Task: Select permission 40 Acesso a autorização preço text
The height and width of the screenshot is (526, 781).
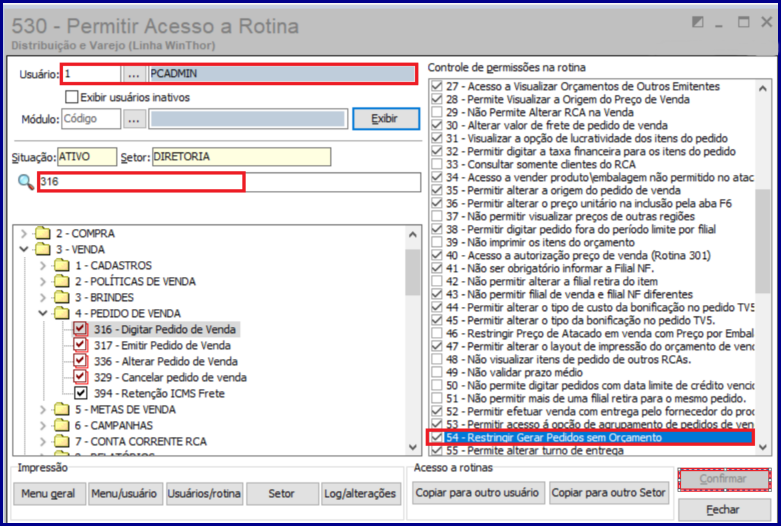Action: coord(578,255)
